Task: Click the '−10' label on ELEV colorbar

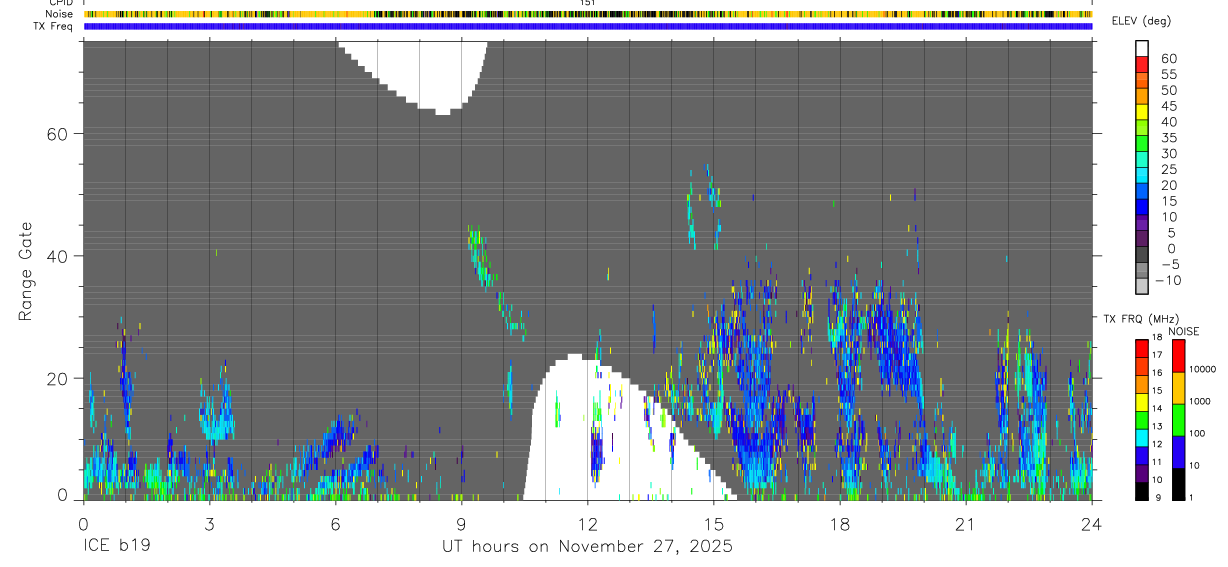Action: pos(1169,280)
